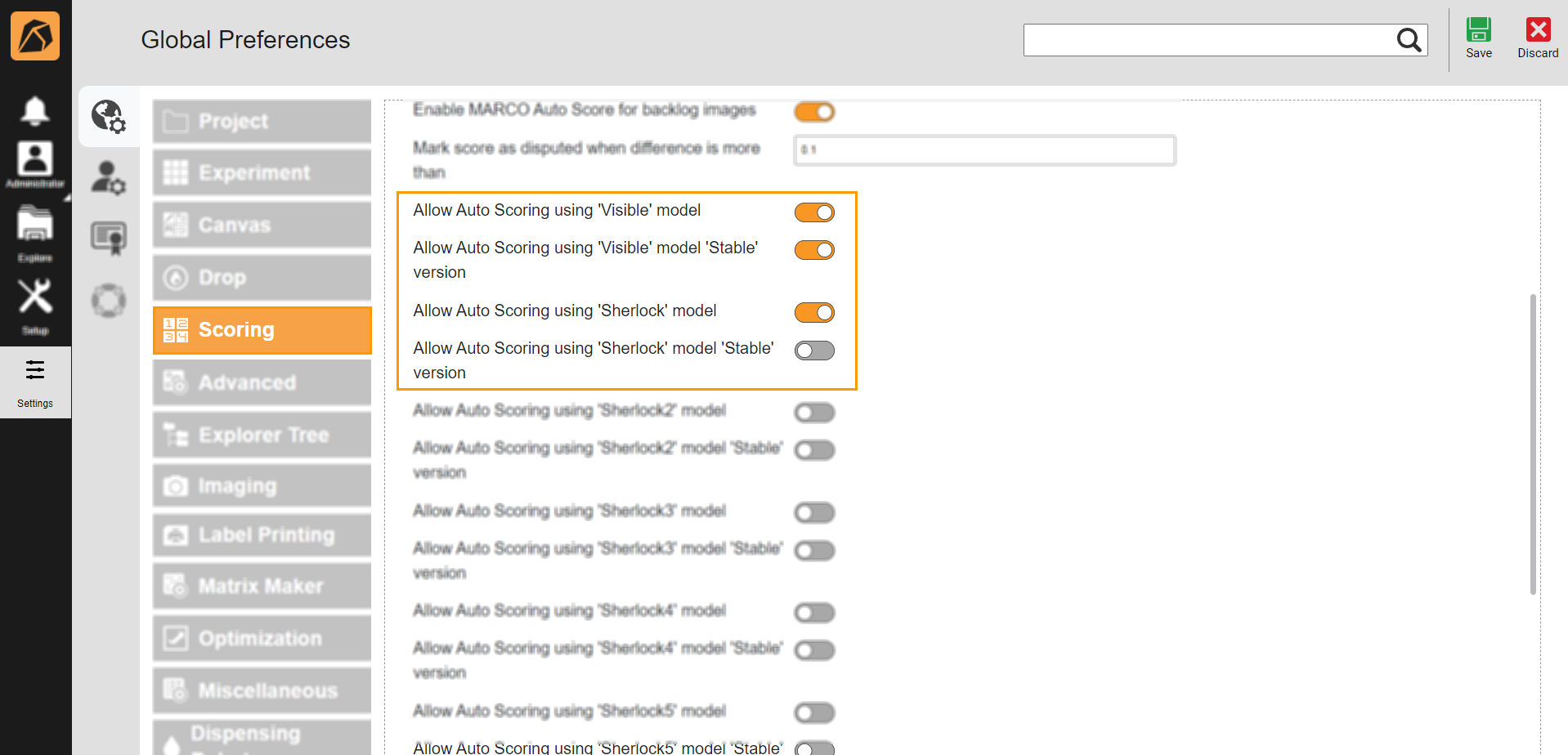Edit the disputed score difference value
Viewport: 1568px width, 755px height.
coord(983,150)
